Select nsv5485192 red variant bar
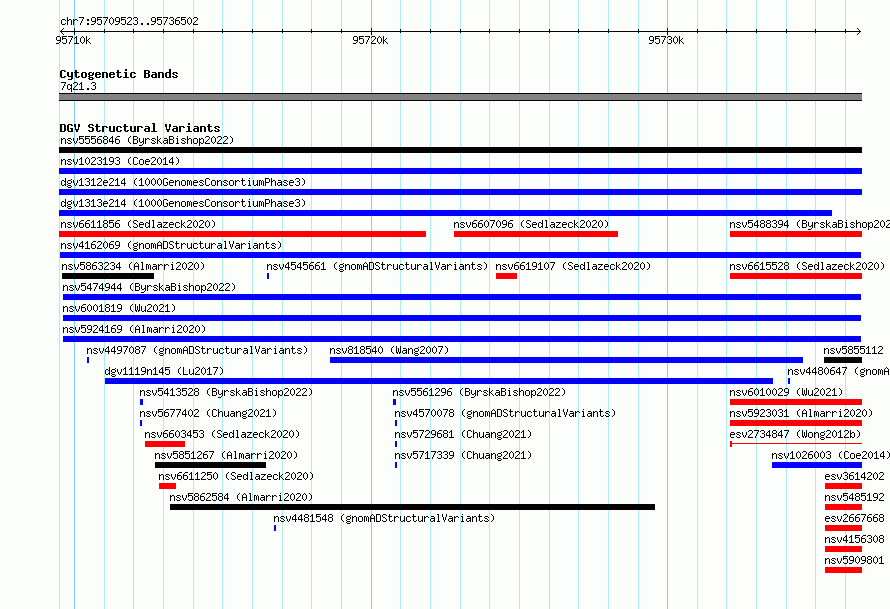Viewport: 890px width, 609px height. coord(843,507)
